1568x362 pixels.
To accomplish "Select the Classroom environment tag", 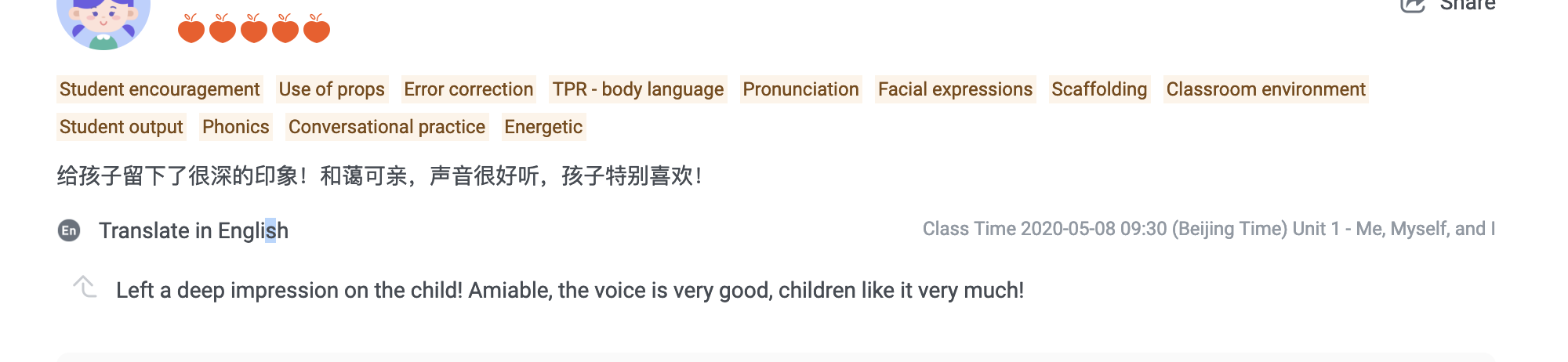I will tap(1265, 89).
